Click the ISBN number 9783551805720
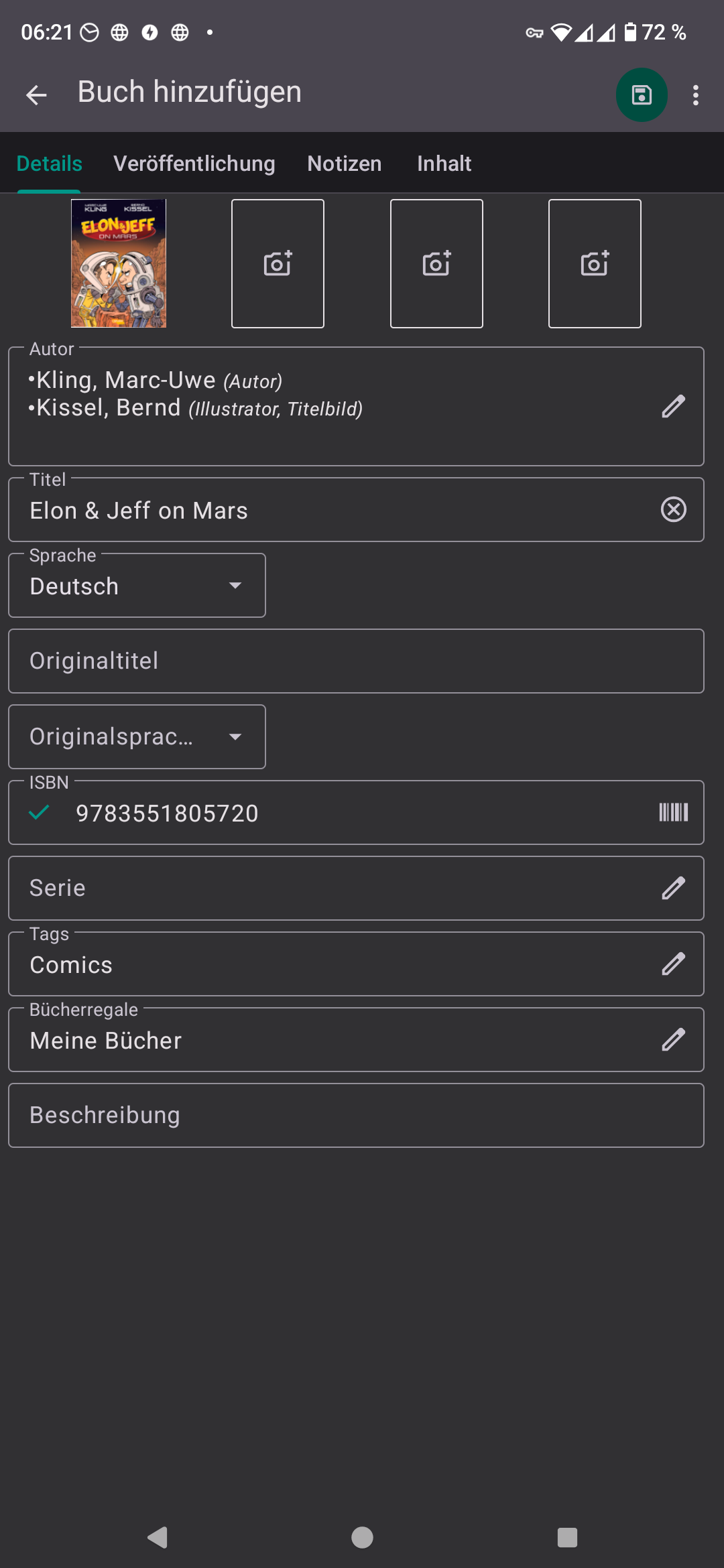The width and height of the screenshot is (724, 1568). (167, 813)
